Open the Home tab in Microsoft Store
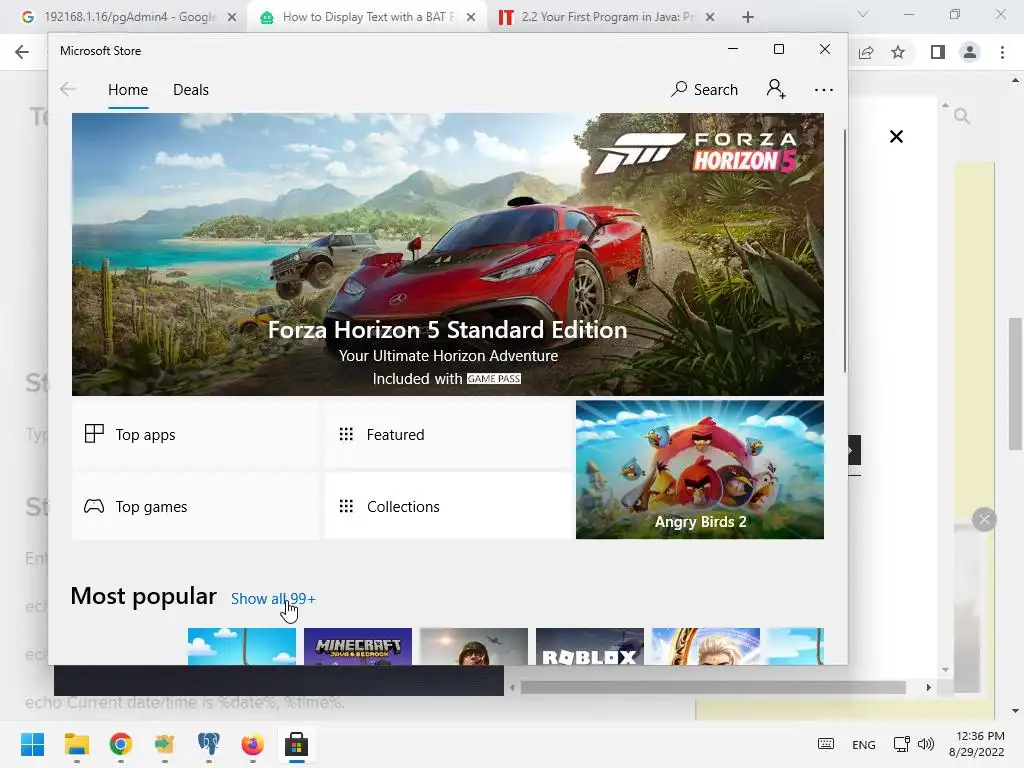This screenshot has height=768, width=1024. pyautogui.click(x=128, y=89)
